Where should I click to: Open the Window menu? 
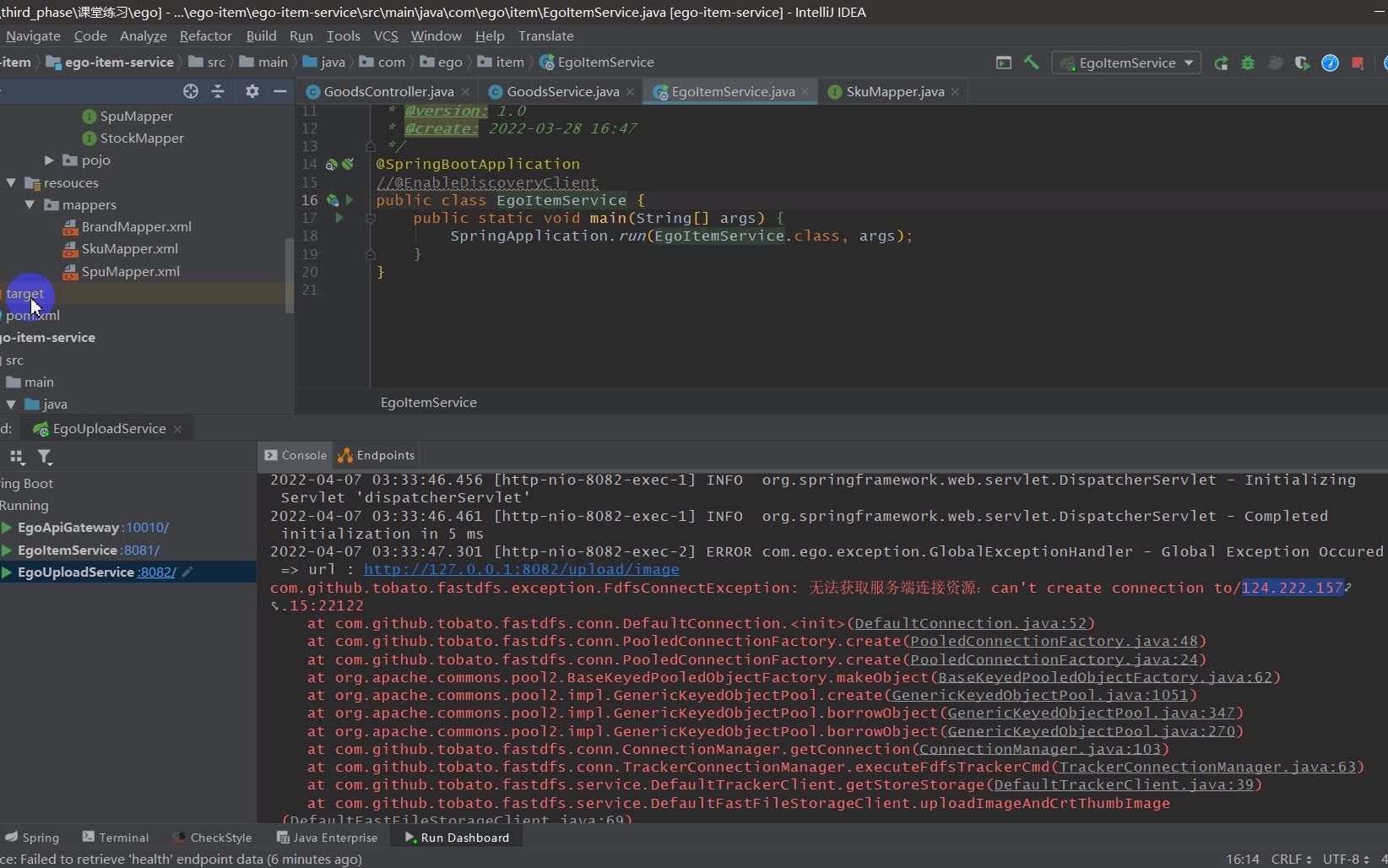[436, 35]
